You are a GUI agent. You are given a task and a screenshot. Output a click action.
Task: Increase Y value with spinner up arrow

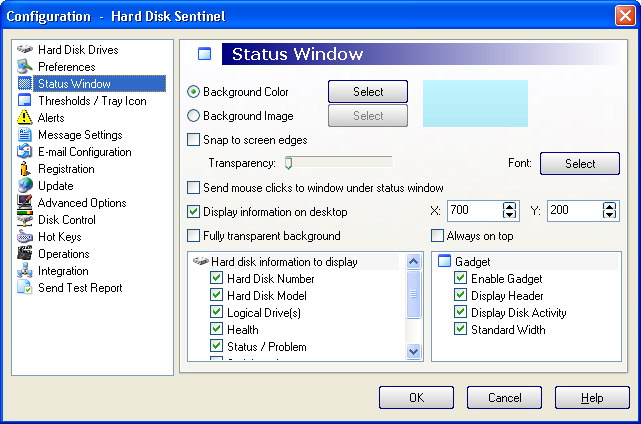(610, 206)
